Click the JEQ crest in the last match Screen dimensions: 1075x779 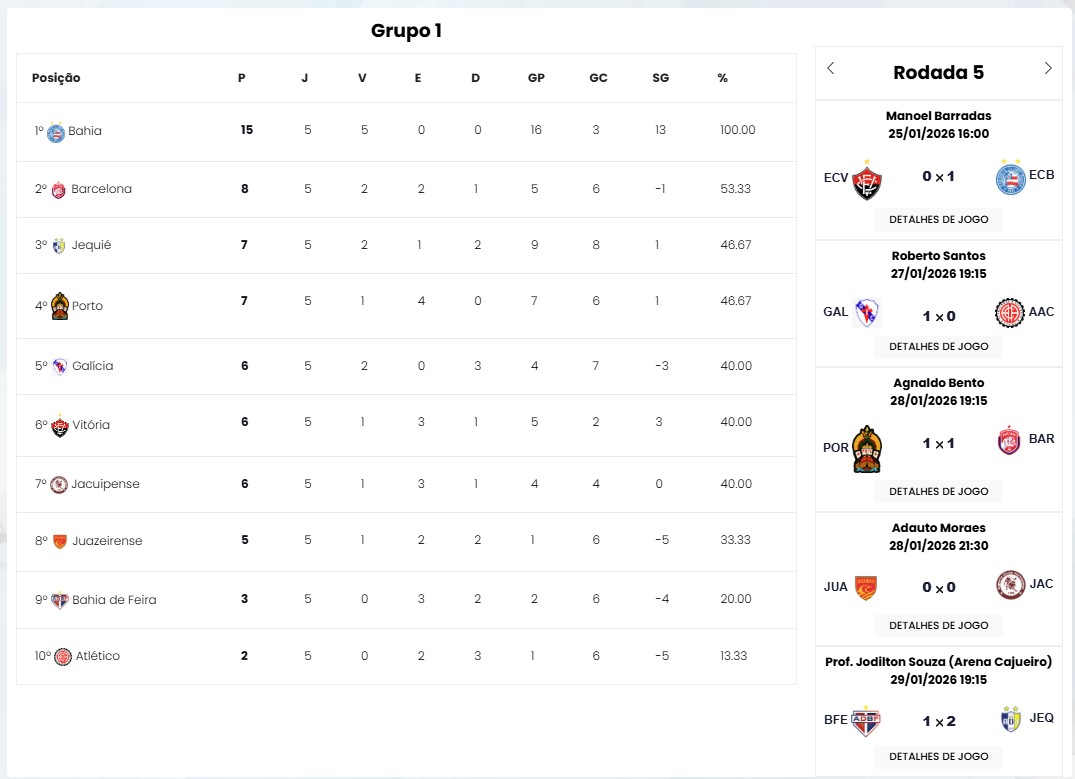click(1011, 719)
